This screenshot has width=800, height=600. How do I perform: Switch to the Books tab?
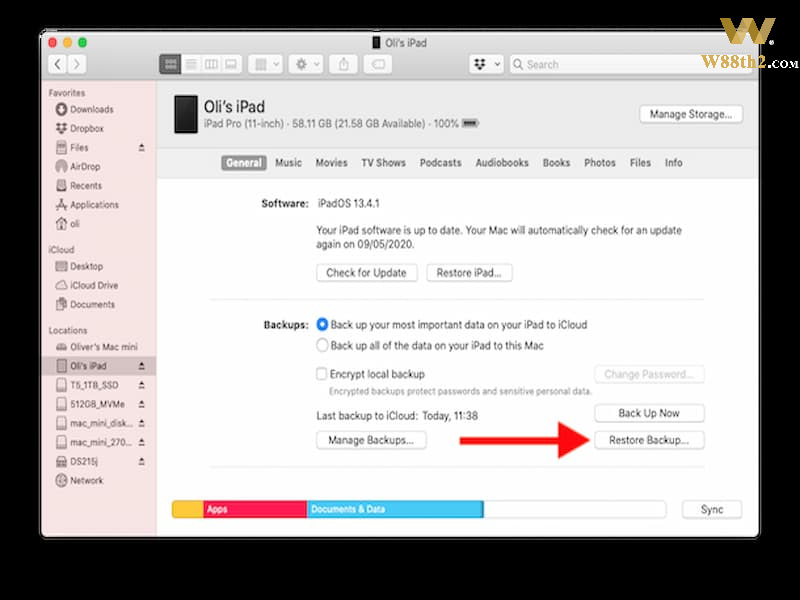click(556, 163)
